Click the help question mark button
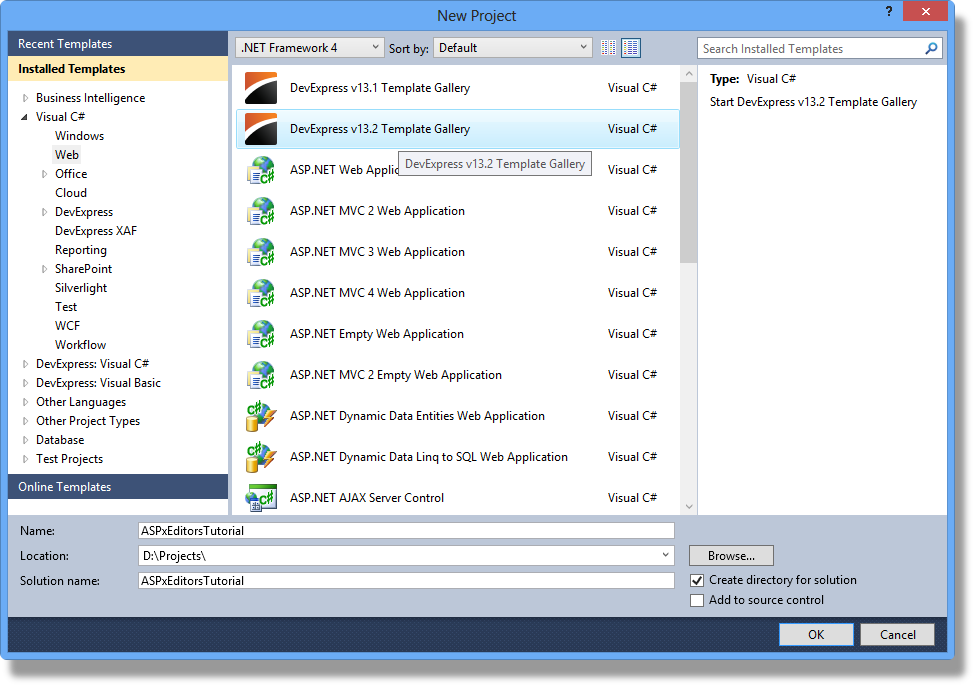The height and width of the screenshot is (687, 975). pyautogui.click(x=889, y=11)
